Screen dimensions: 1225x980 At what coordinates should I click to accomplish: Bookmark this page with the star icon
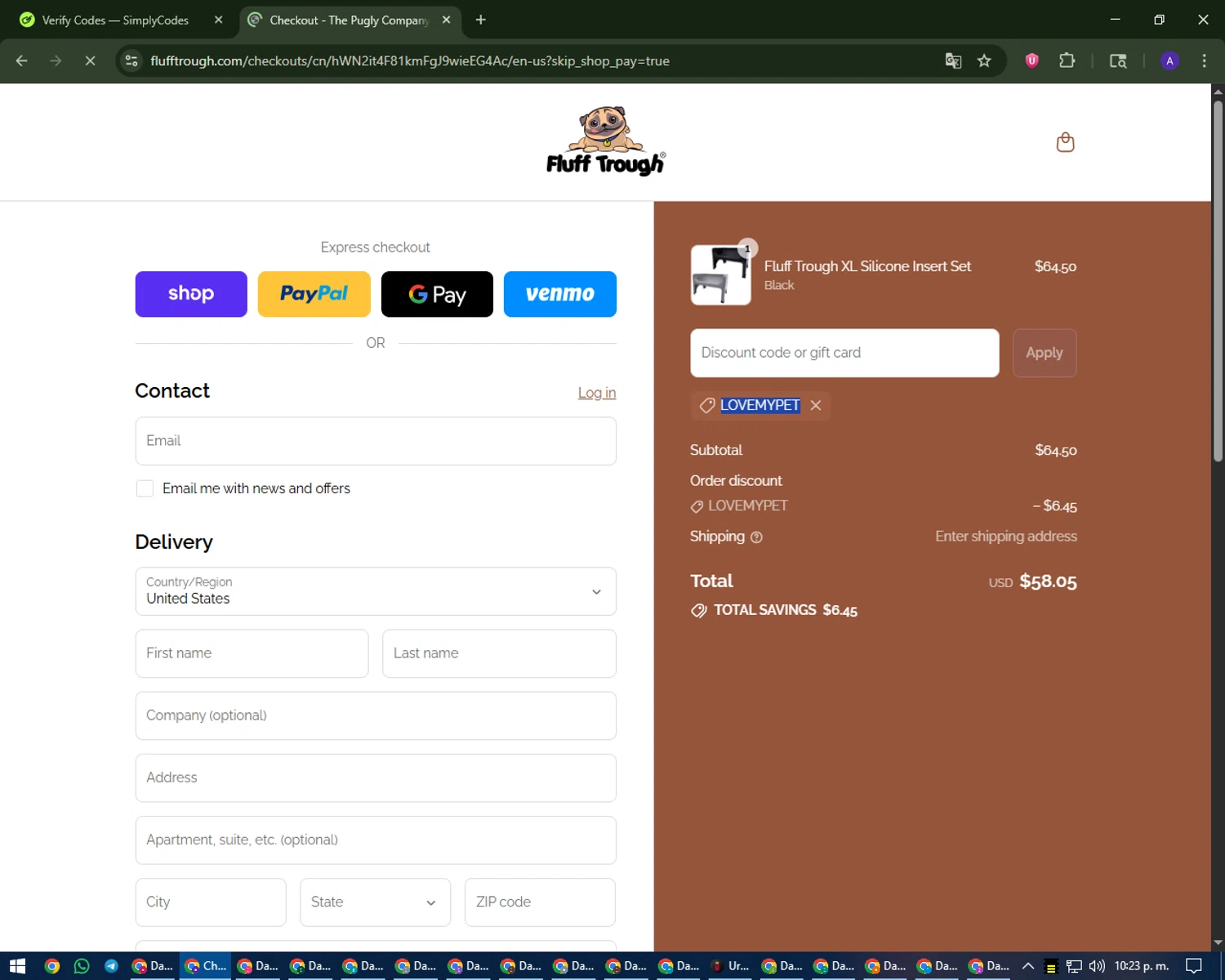point(984,60)
